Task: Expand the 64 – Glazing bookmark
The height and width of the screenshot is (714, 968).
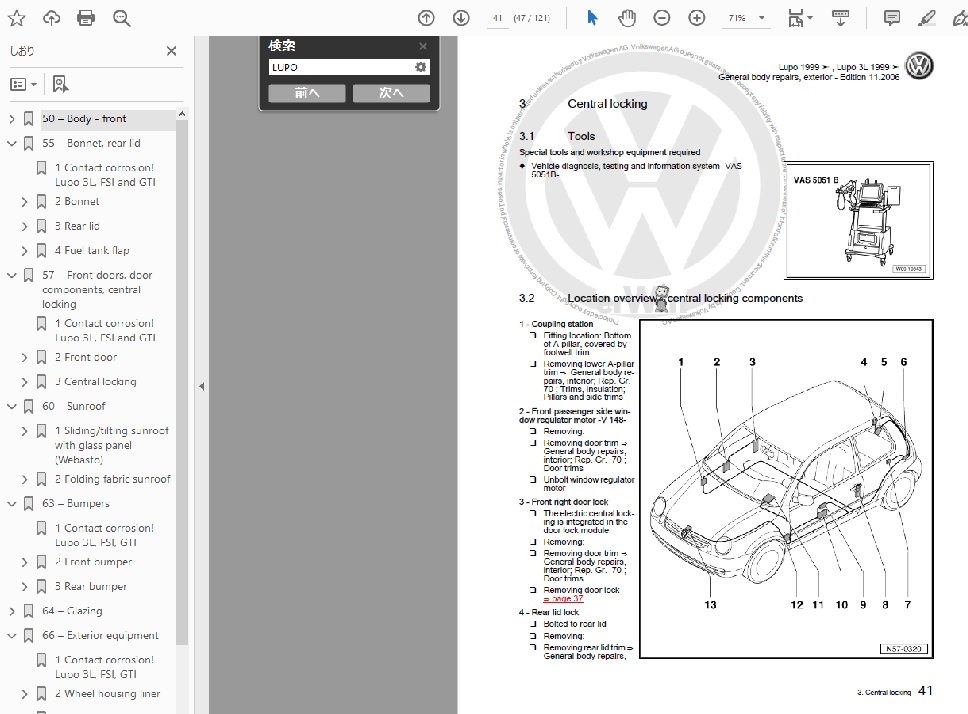Action: click(x=11, y=611)
